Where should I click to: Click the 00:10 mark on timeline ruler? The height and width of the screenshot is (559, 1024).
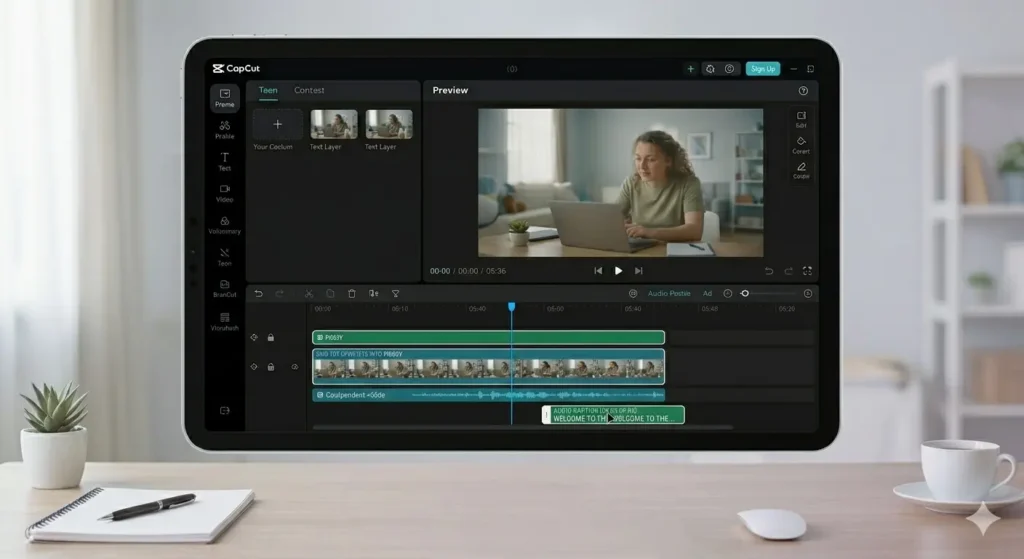coord(400,309)
